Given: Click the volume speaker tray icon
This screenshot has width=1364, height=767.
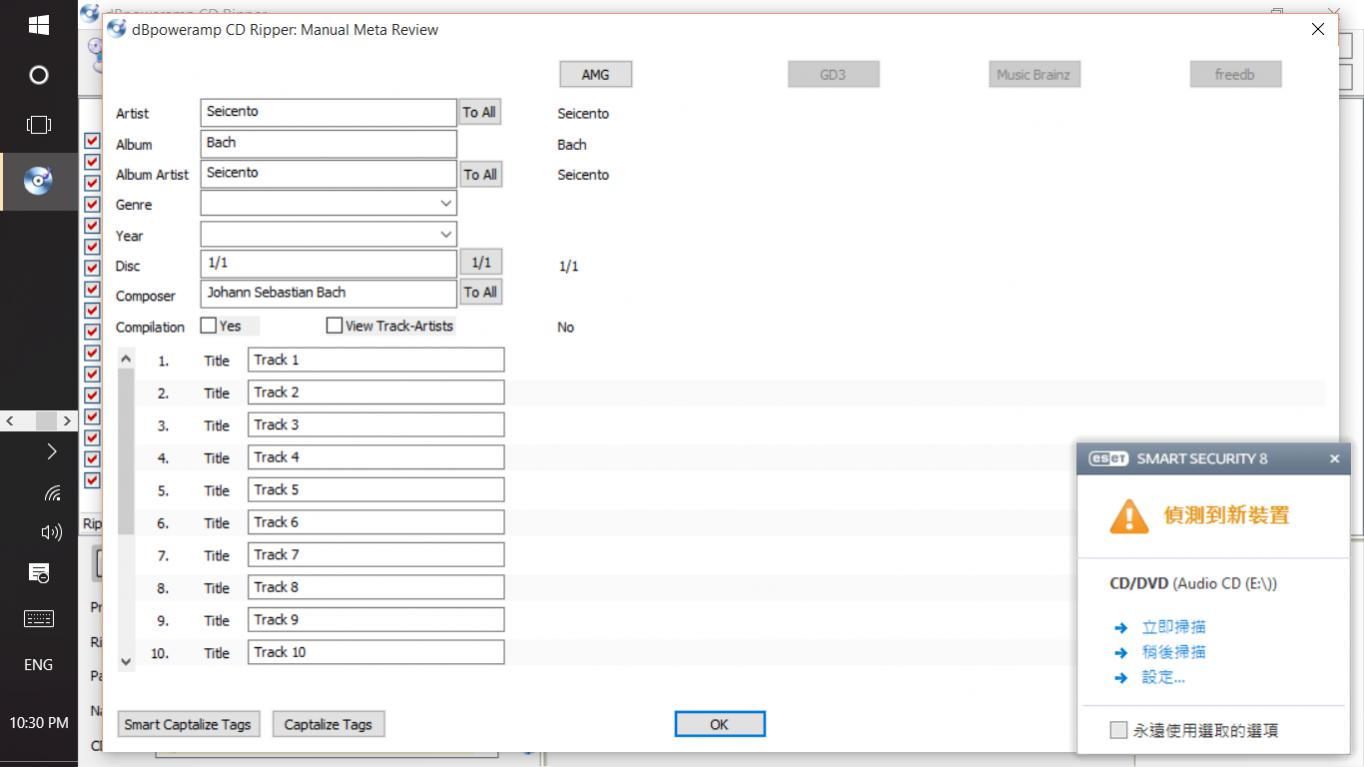Looking at the screenshot, I should [x=52, y=532].
